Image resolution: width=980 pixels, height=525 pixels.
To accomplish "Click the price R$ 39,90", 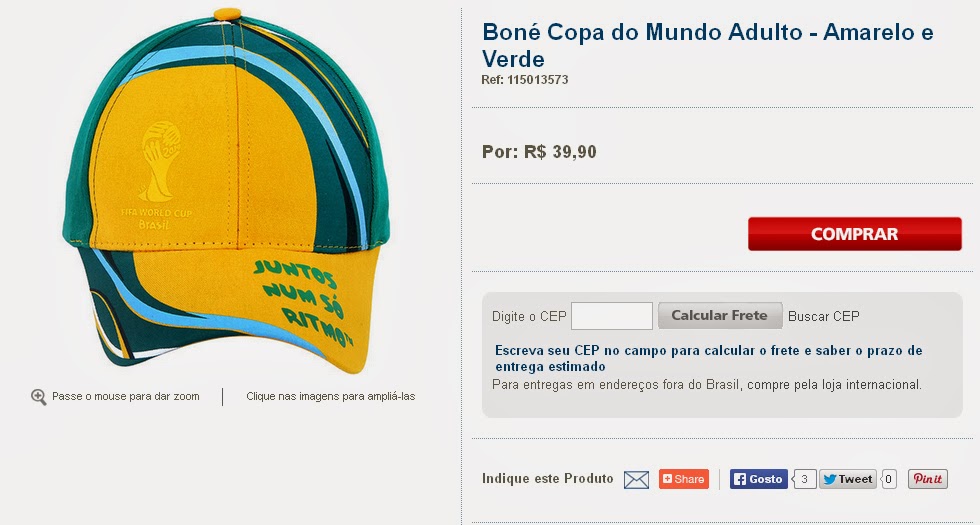I will (560, 152).
